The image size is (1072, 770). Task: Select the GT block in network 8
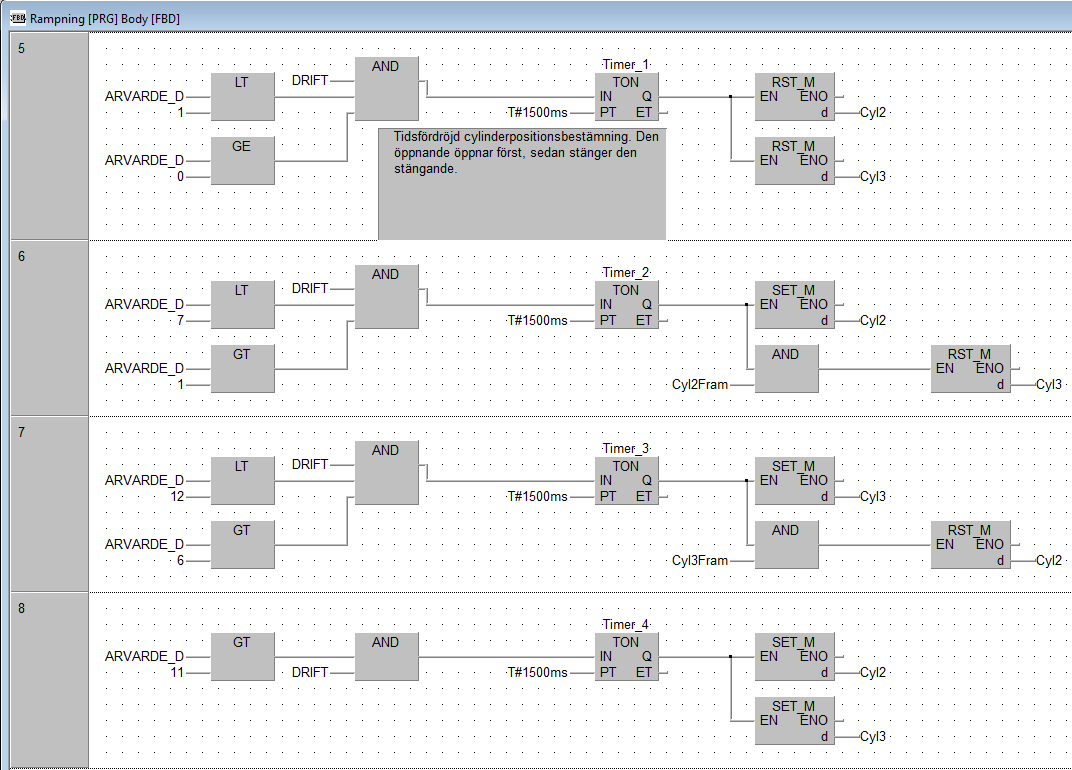point(242,656)
